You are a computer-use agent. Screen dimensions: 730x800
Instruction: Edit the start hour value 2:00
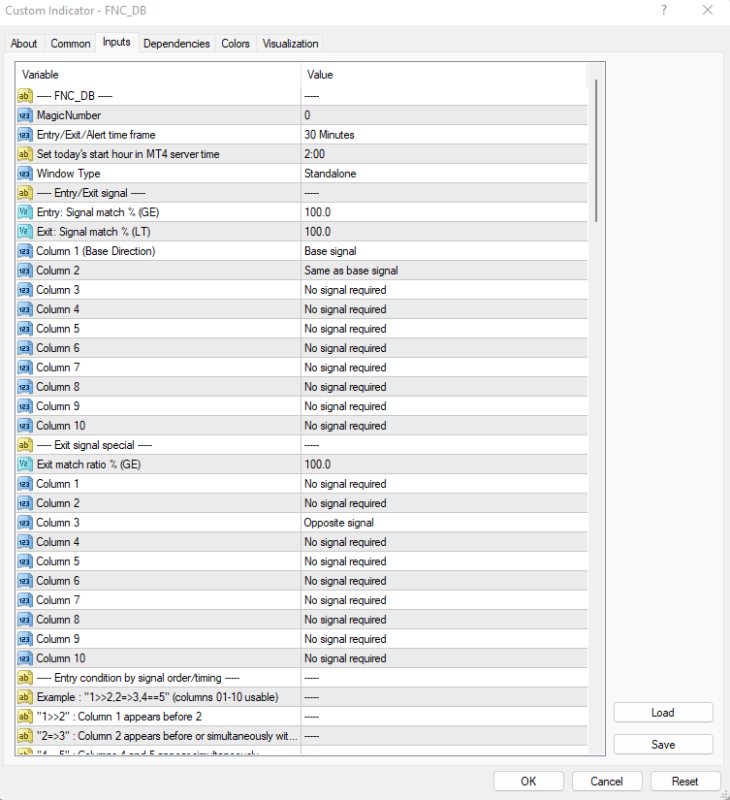click(444, 154)
